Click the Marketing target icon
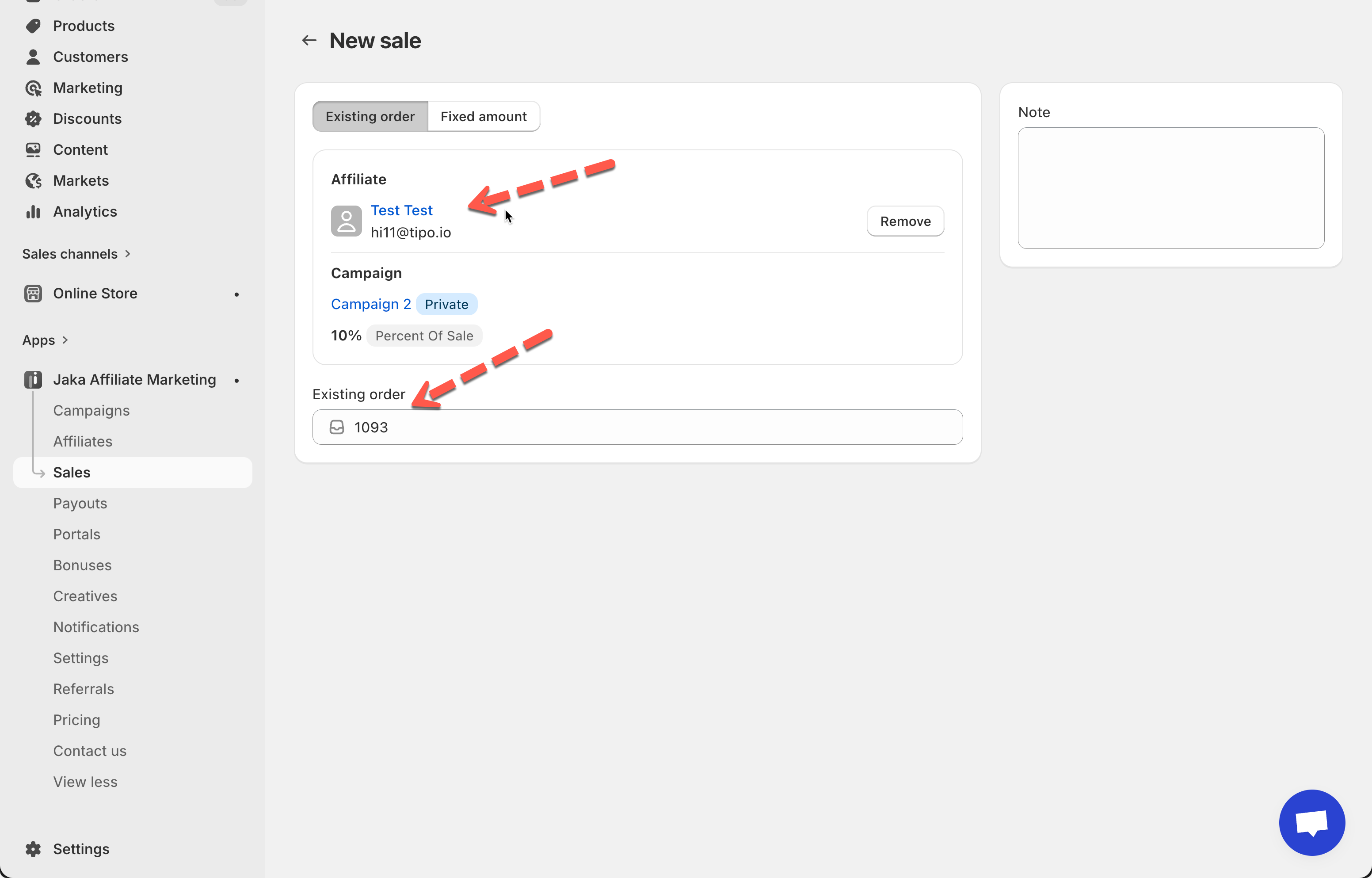The height and width of the screenshot is (878, 1372). point(33,88)
